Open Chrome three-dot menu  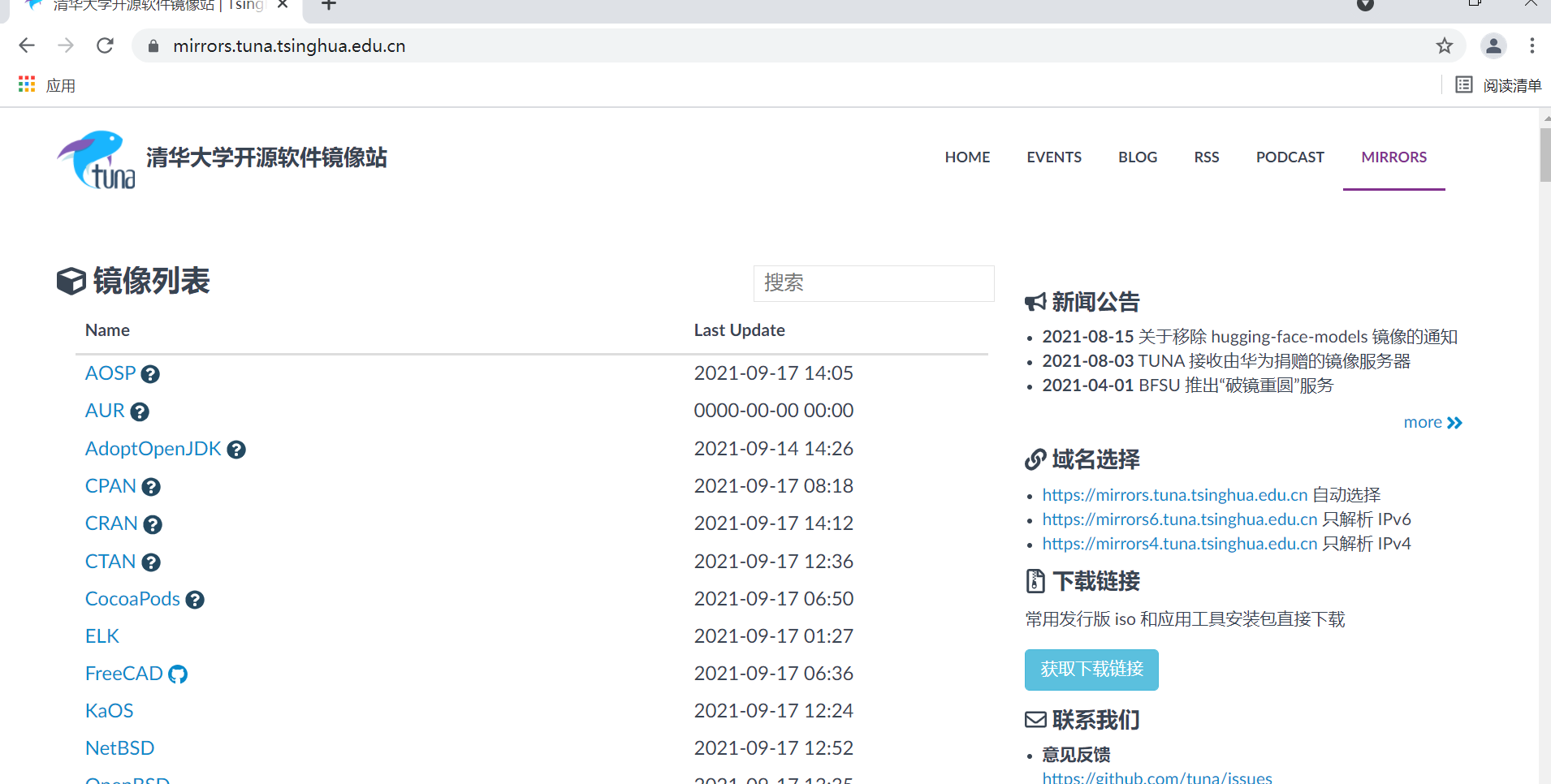[1532, 45]
